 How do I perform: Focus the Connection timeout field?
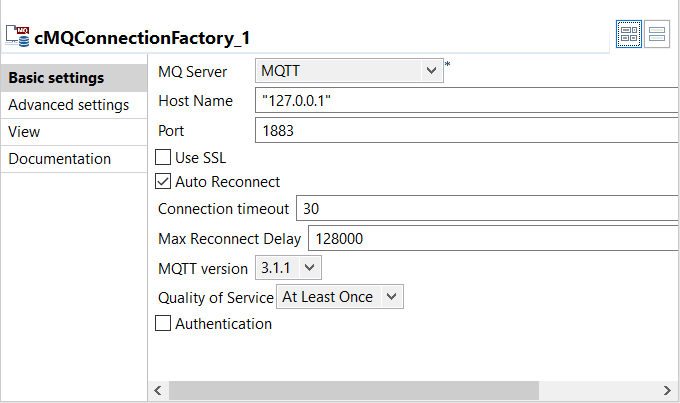tap(486, 209)
